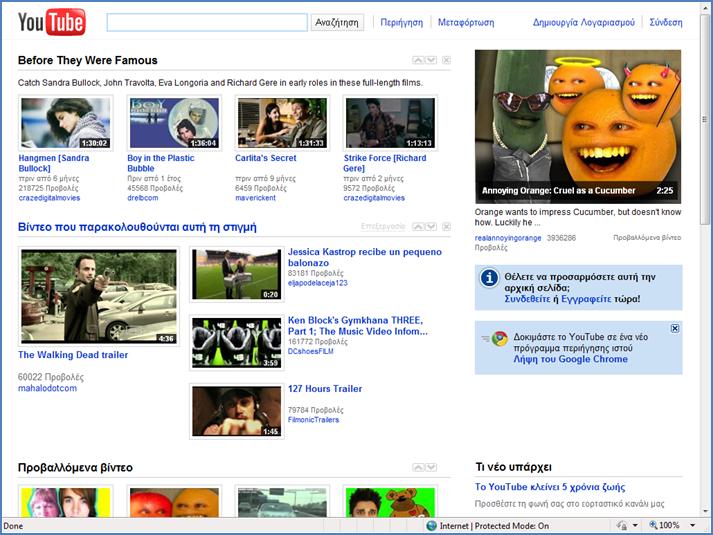Move the currently-watched videos section up
Image resolution: width=713 pixels, height=535 pixels.
(418, 226)
